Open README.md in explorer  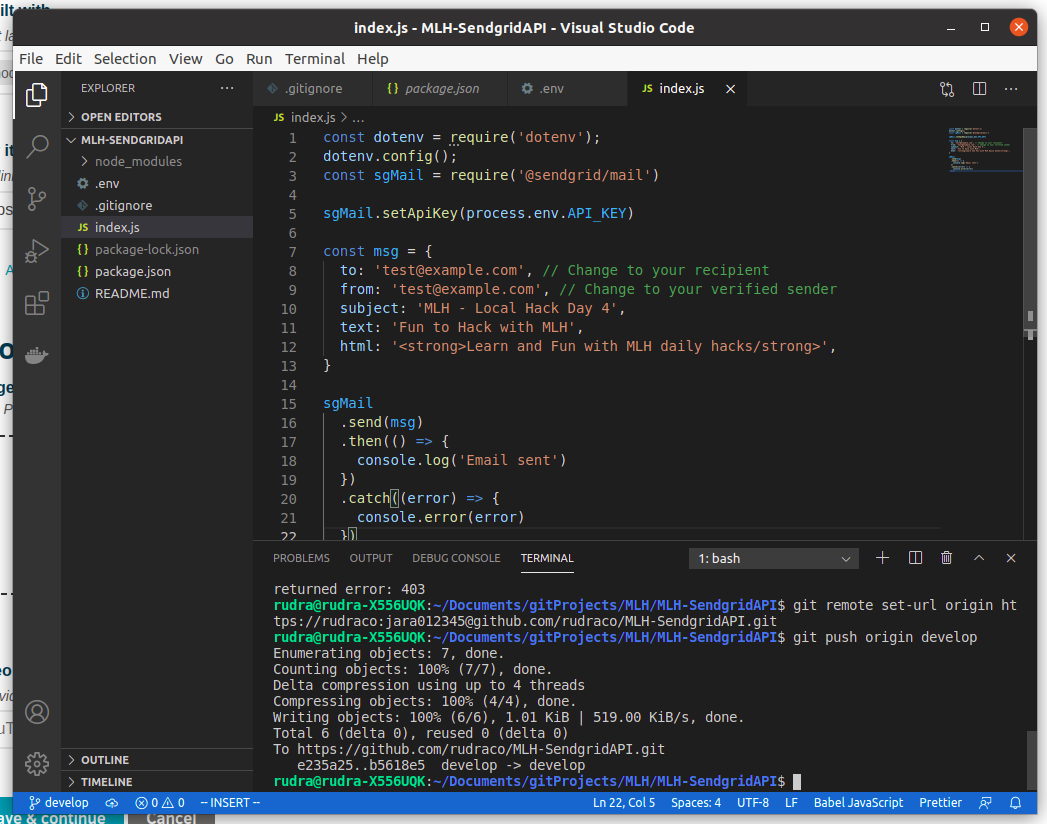(157, 294)
